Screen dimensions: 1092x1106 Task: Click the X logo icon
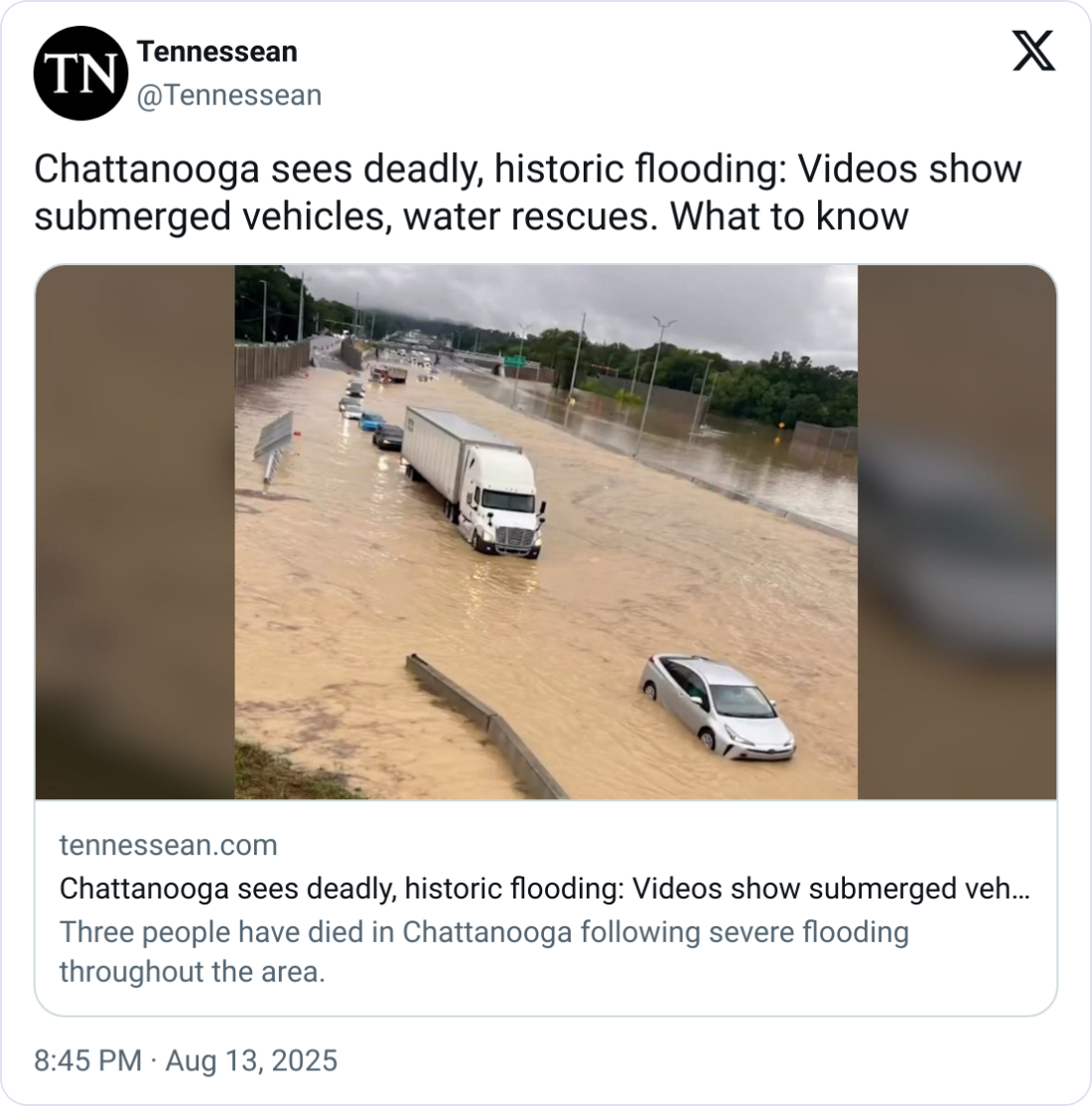pos(1033,51)
